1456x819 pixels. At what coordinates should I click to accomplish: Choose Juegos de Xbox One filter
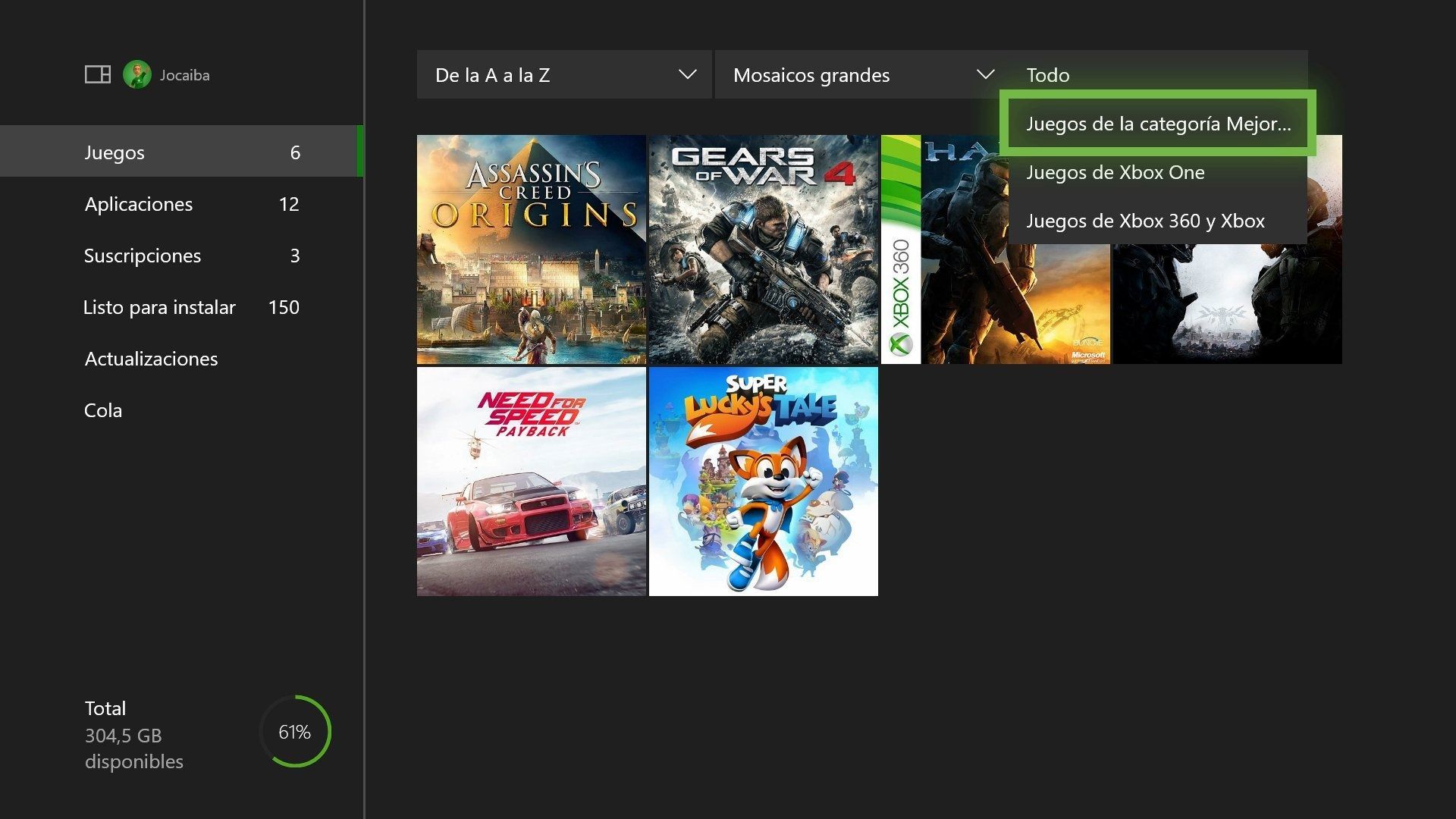click(x=1115, y=172)
